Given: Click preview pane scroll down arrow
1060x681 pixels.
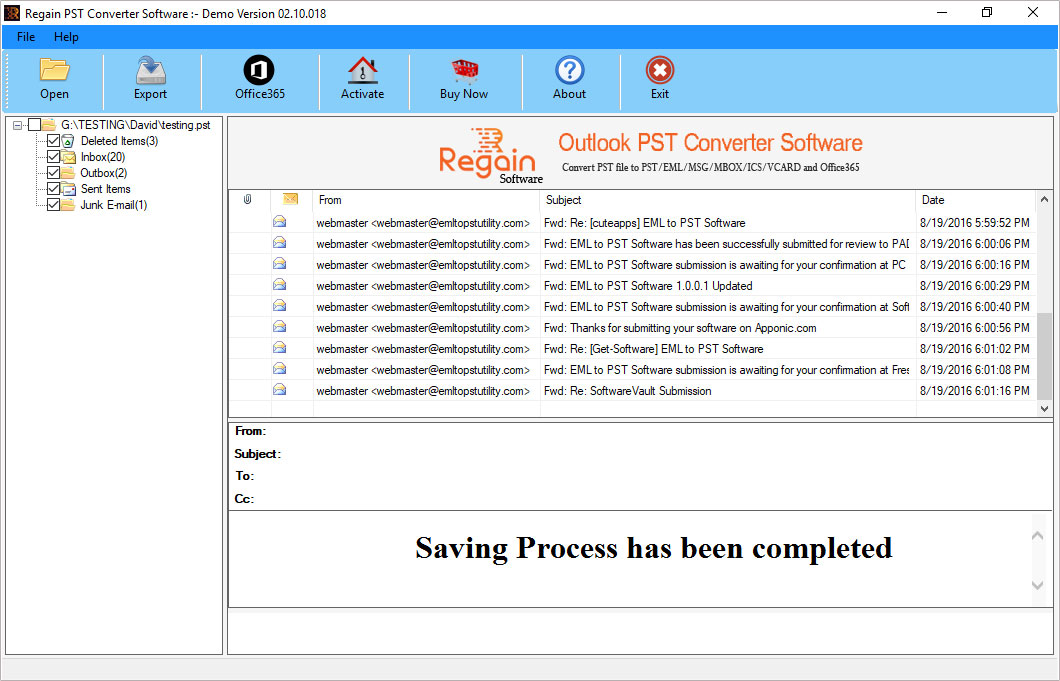Looking at the screenshot, I should pos(1038,585).
